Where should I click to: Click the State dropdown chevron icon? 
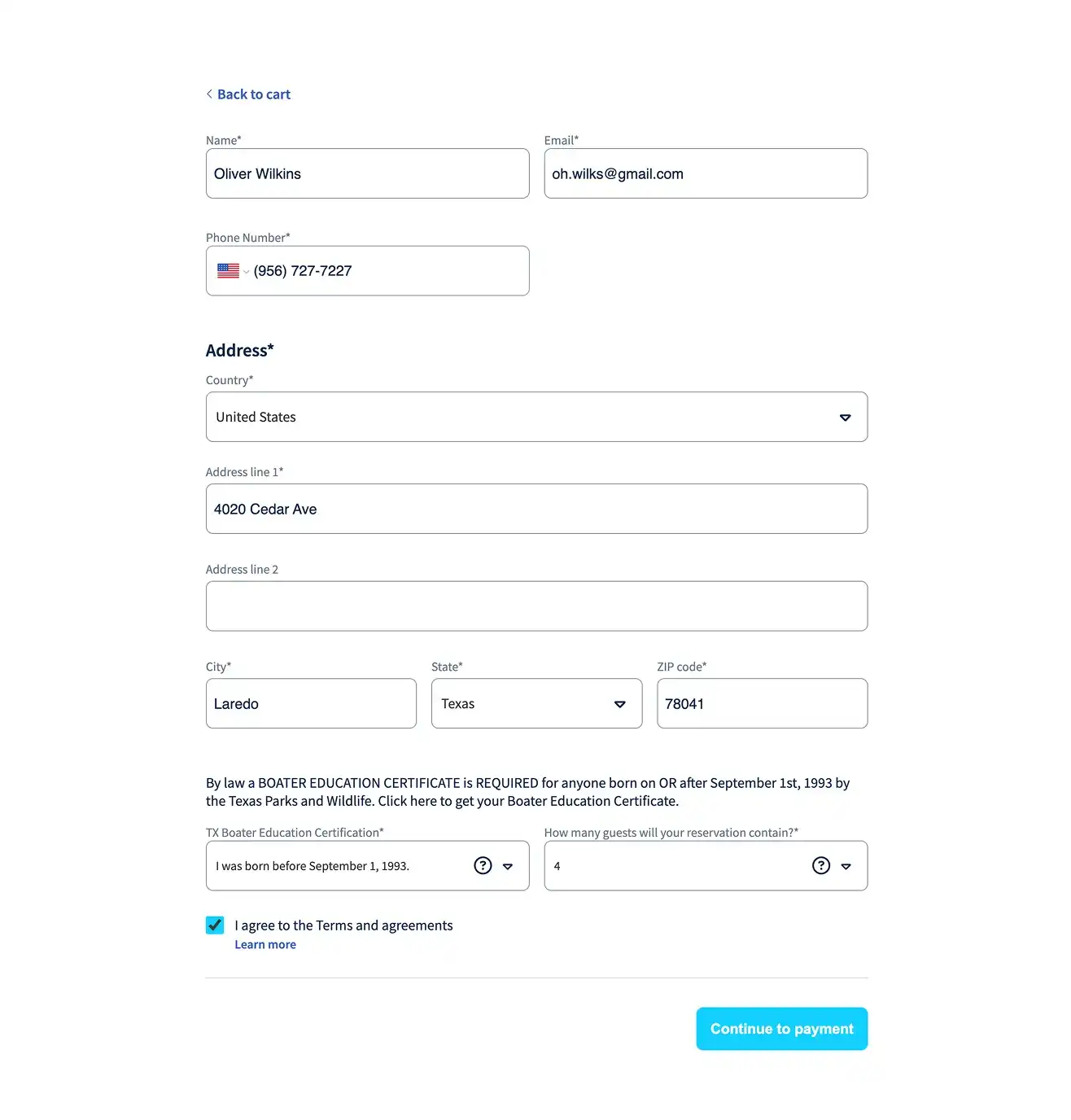(x=619, y=703)
